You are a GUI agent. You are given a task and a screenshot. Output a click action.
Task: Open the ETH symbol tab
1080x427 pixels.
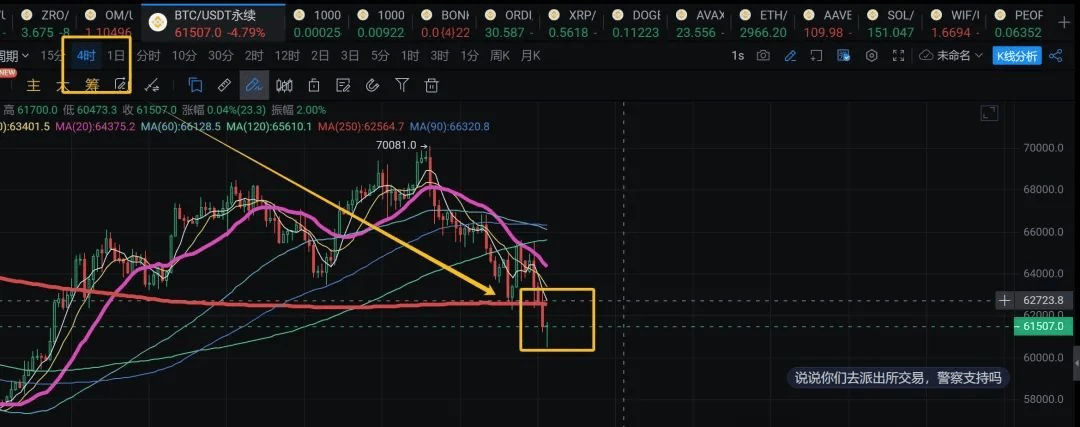tap(766, 23)
